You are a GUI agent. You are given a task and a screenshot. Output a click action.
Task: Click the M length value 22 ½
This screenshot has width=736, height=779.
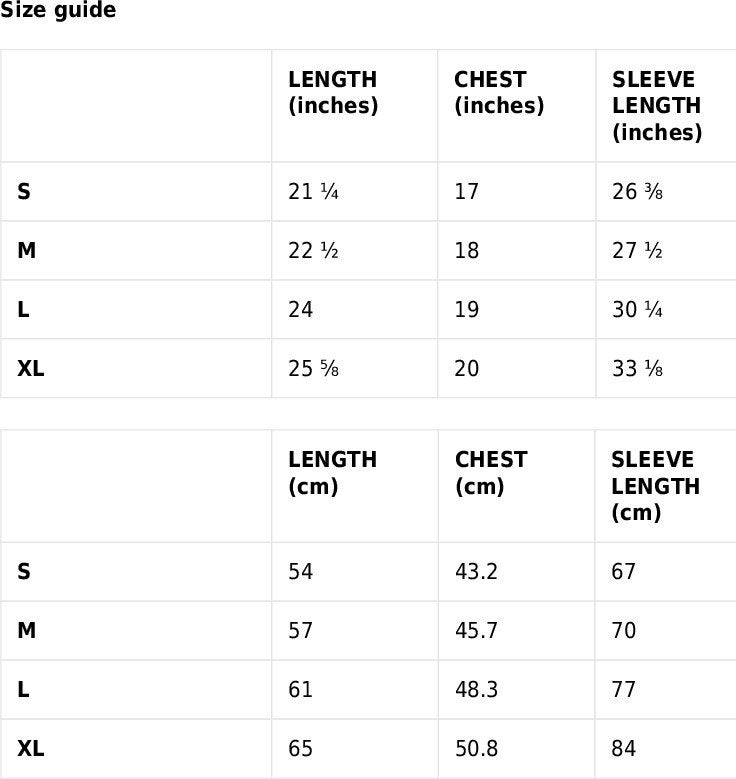[313, 250]
